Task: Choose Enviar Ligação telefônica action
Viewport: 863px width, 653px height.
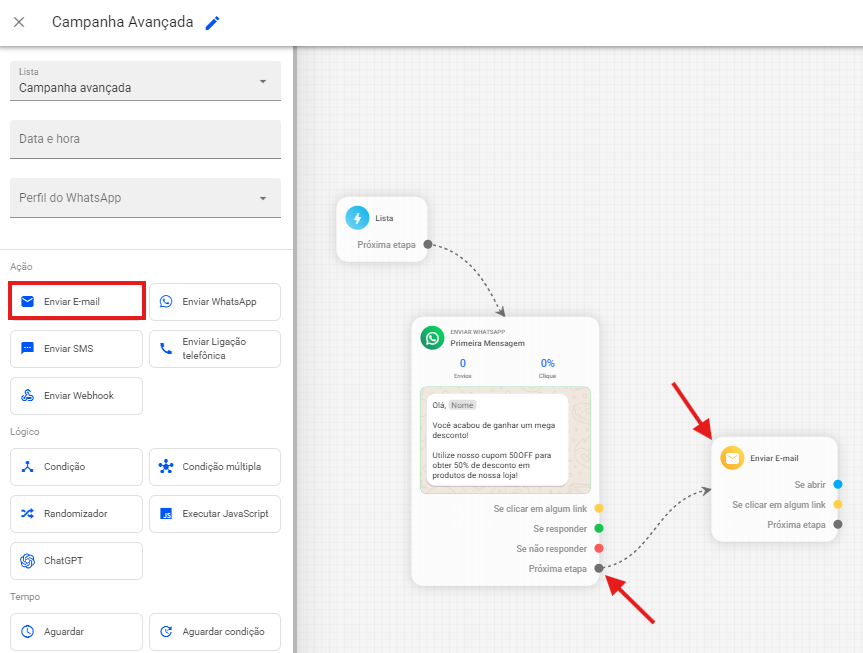Action: point(215,349)
